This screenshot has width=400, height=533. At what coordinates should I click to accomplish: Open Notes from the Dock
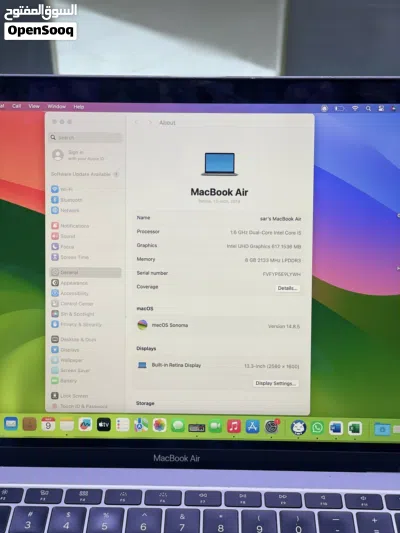pyautogui.click(x=67, y=425)
